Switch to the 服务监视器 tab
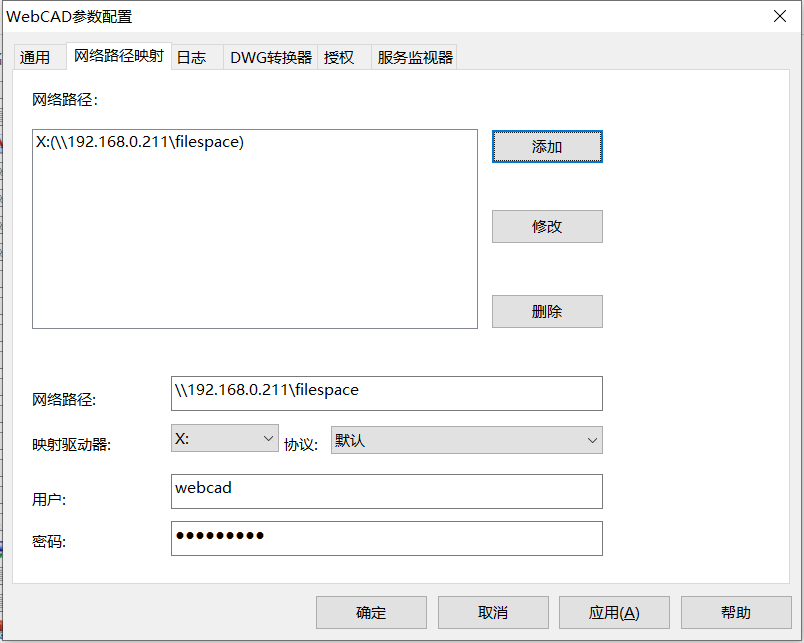The image size is (804, 643). point(414,57)
